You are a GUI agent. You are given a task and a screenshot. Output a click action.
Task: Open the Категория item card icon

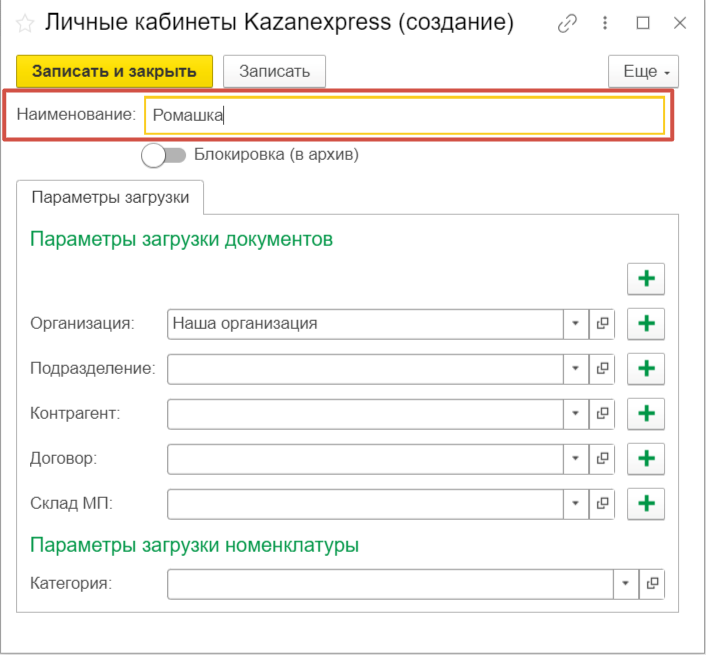[652, 584]
